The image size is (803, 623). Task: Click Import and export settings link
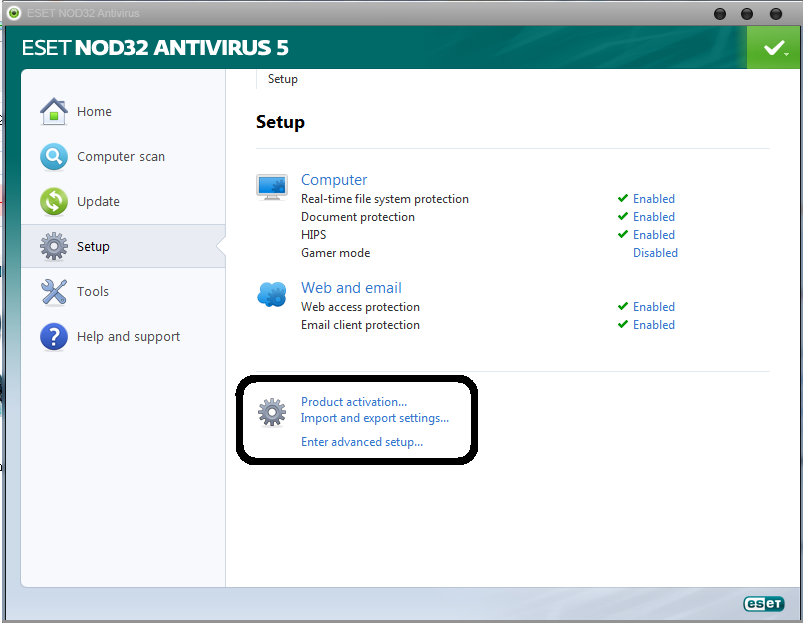(x=375, y=418)
